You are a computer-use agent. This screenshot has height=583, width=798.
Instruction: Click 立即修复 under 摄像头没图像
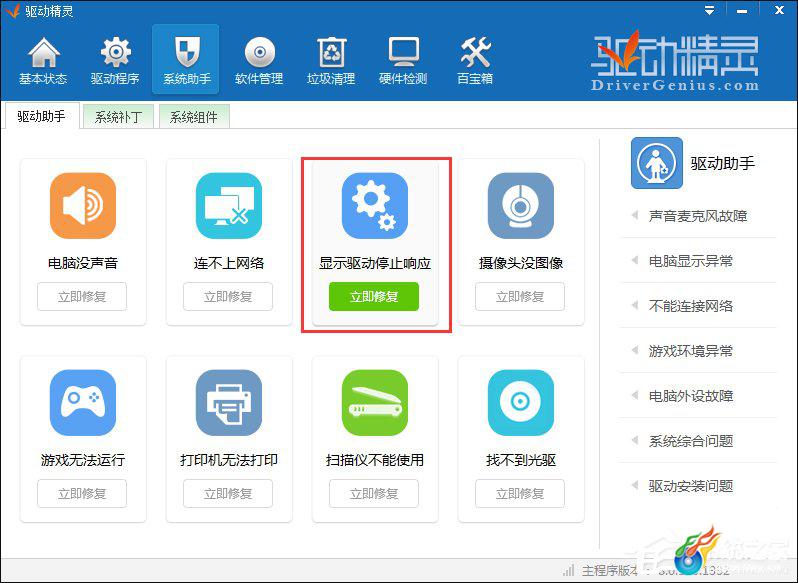pyautogui.click(x=520, y=297)
